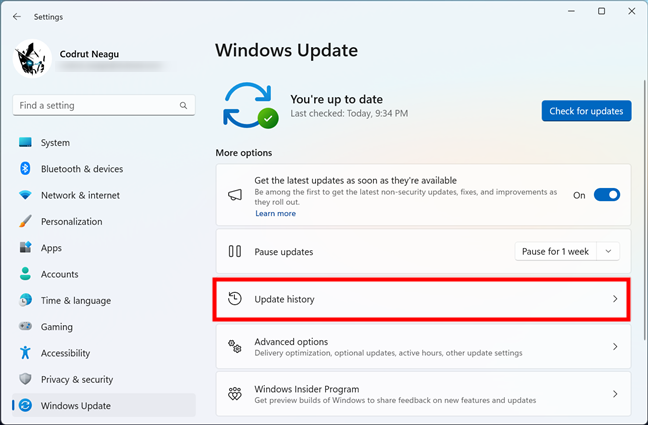Click the Windows Update sync icon in sidebar
Screen dimensions: 648x425
(25, 405)
